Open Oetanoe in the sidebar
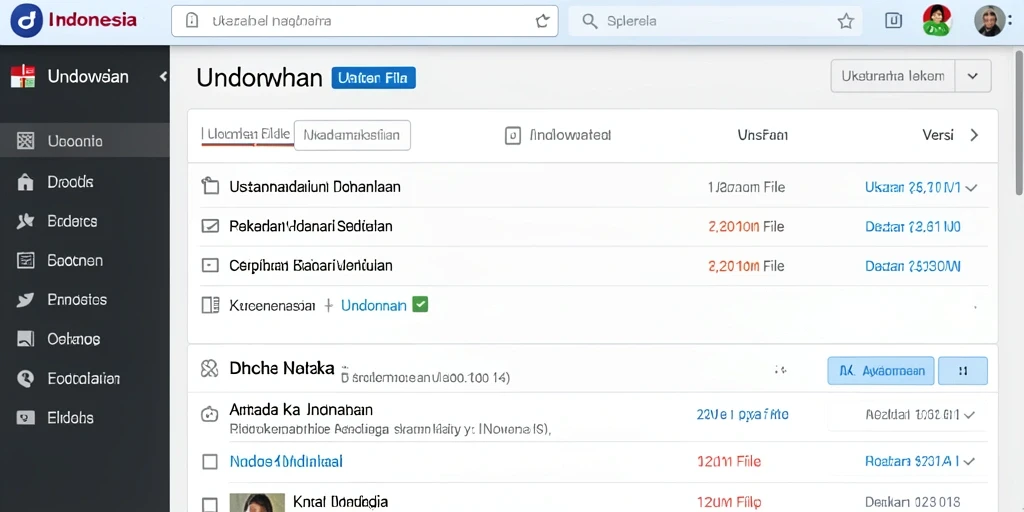This screenshot has height=512, width=1024. (x=74, y=339)
